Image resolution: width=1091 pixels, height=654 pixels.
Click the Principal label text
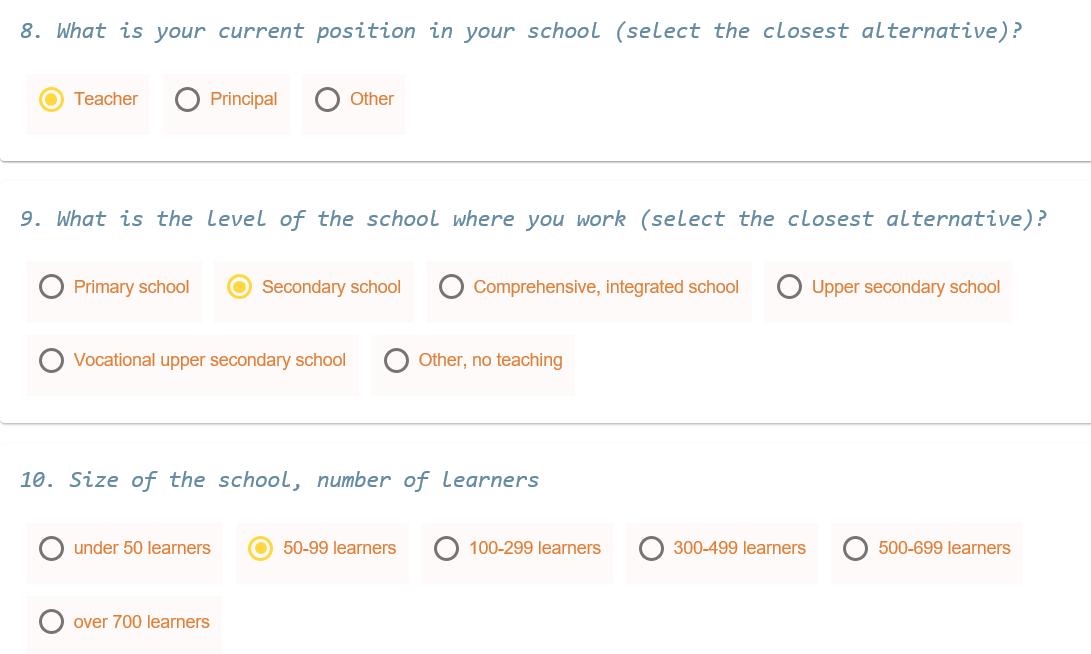point(243,99)
